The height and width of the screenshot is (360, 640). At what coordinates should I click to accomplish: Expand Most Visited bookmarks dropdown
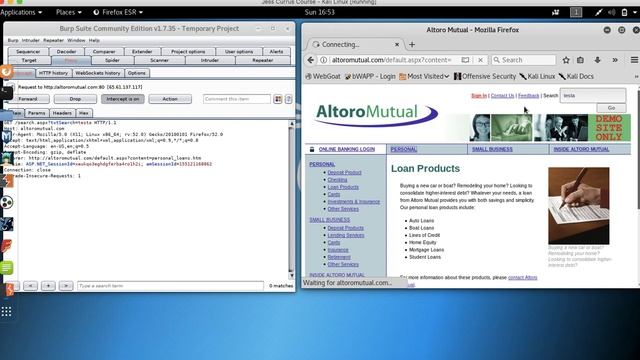[x=424, y=76]
